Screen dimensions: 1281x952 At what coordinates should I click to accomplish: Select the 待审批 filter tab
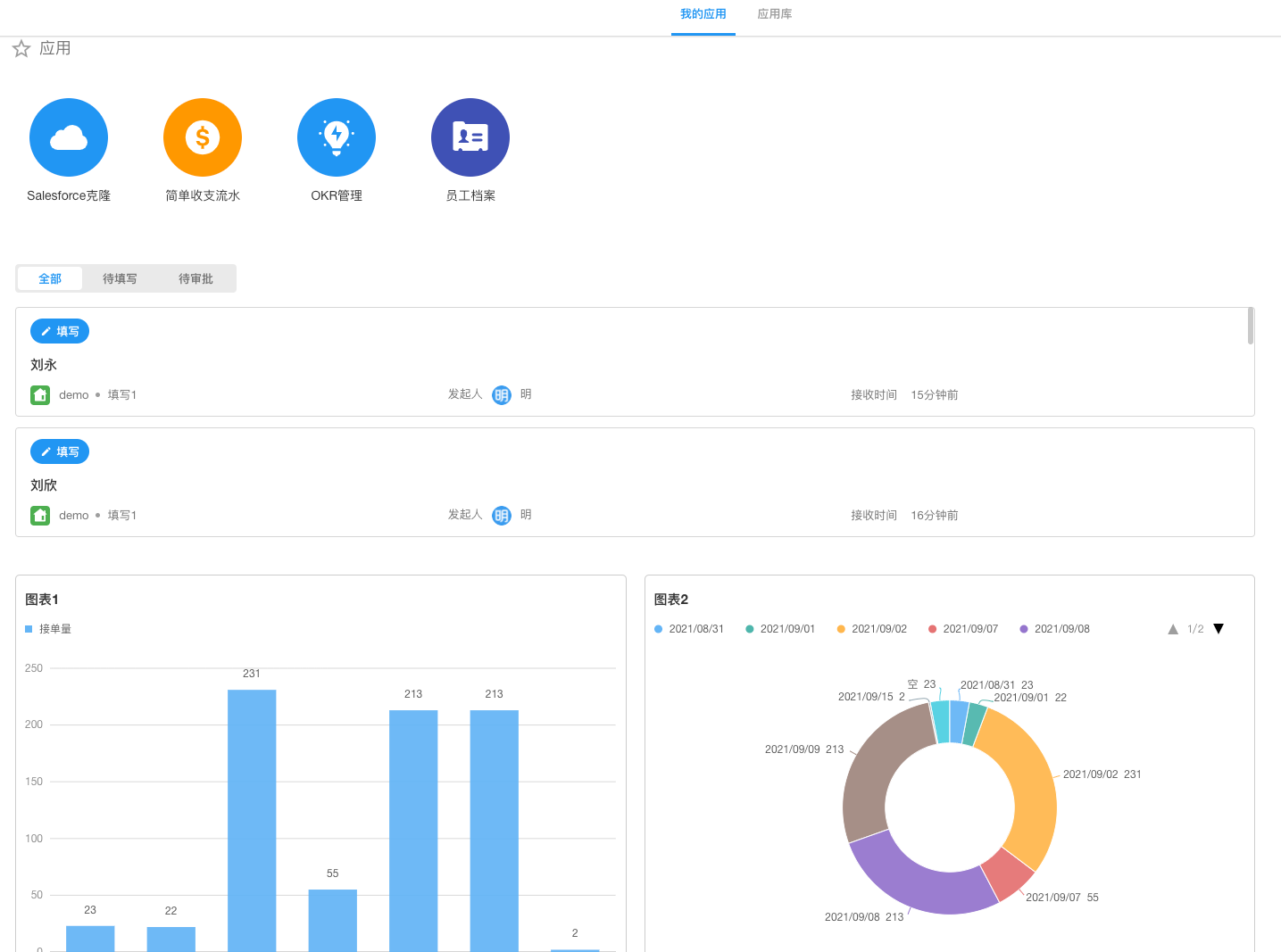point(195,278)
